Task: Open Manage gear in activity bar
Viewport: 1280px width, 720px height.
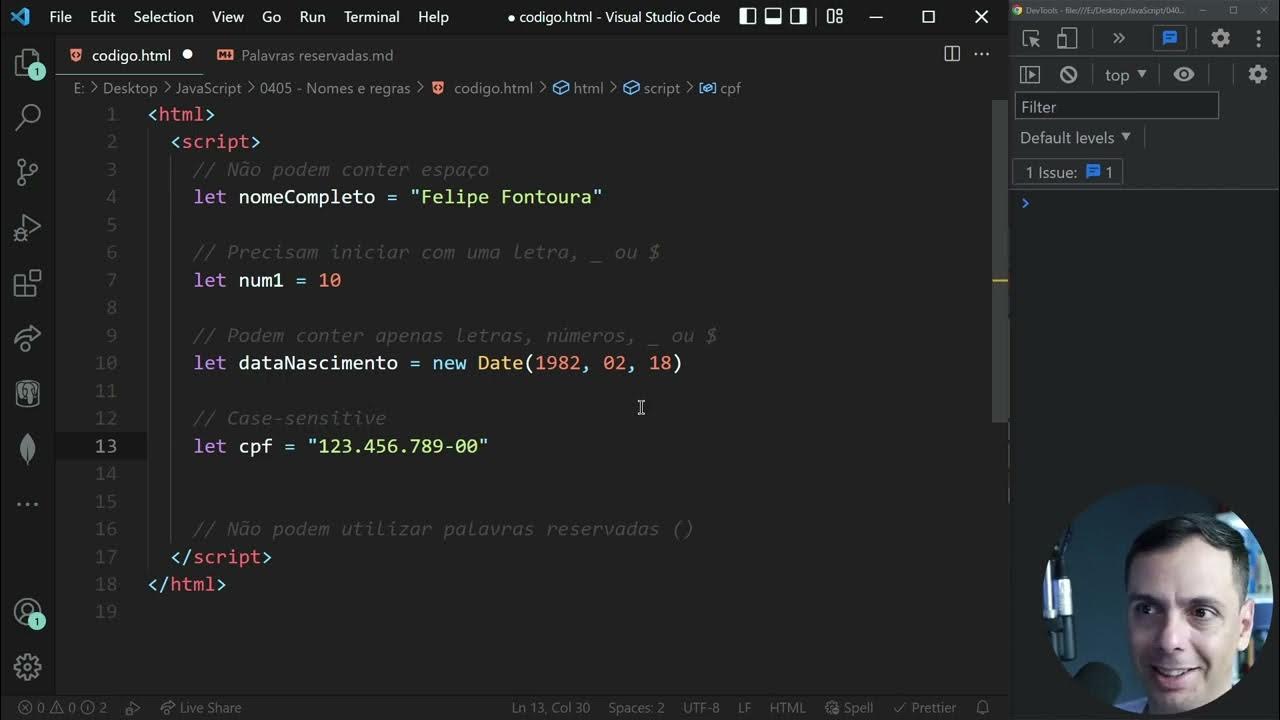Action: (28, 666)
